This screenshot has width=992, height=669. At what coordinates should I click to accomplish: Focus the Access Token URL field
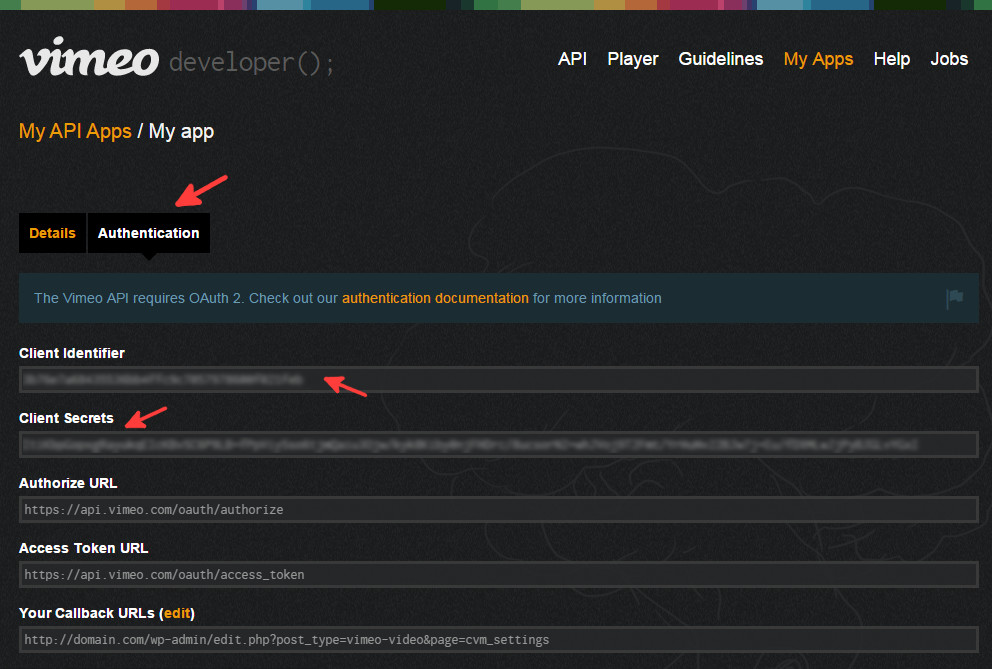pyautogui.click(x=499, y=575)
